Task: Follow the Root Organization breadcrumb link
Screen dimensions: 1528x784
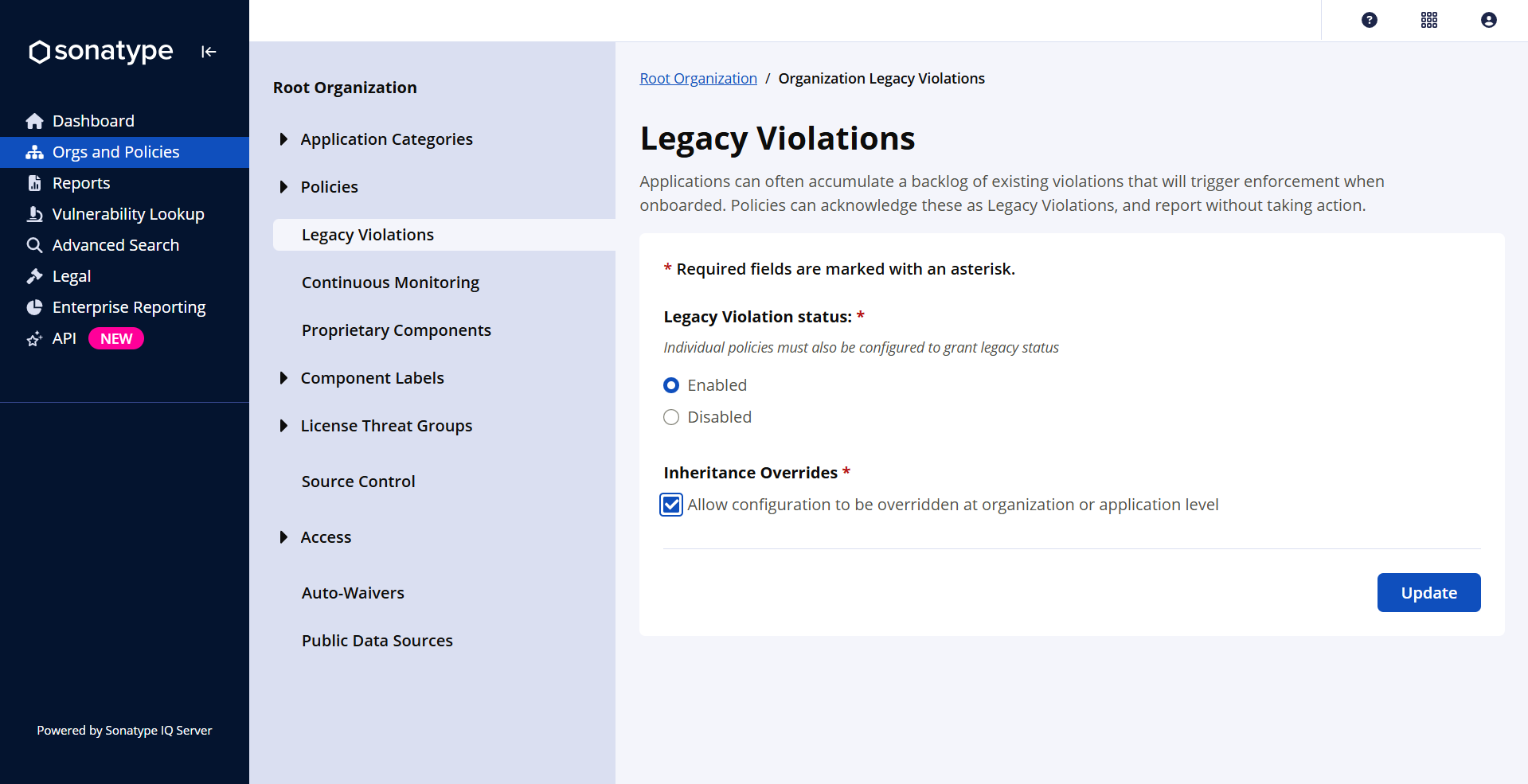Action: (698, 79)
